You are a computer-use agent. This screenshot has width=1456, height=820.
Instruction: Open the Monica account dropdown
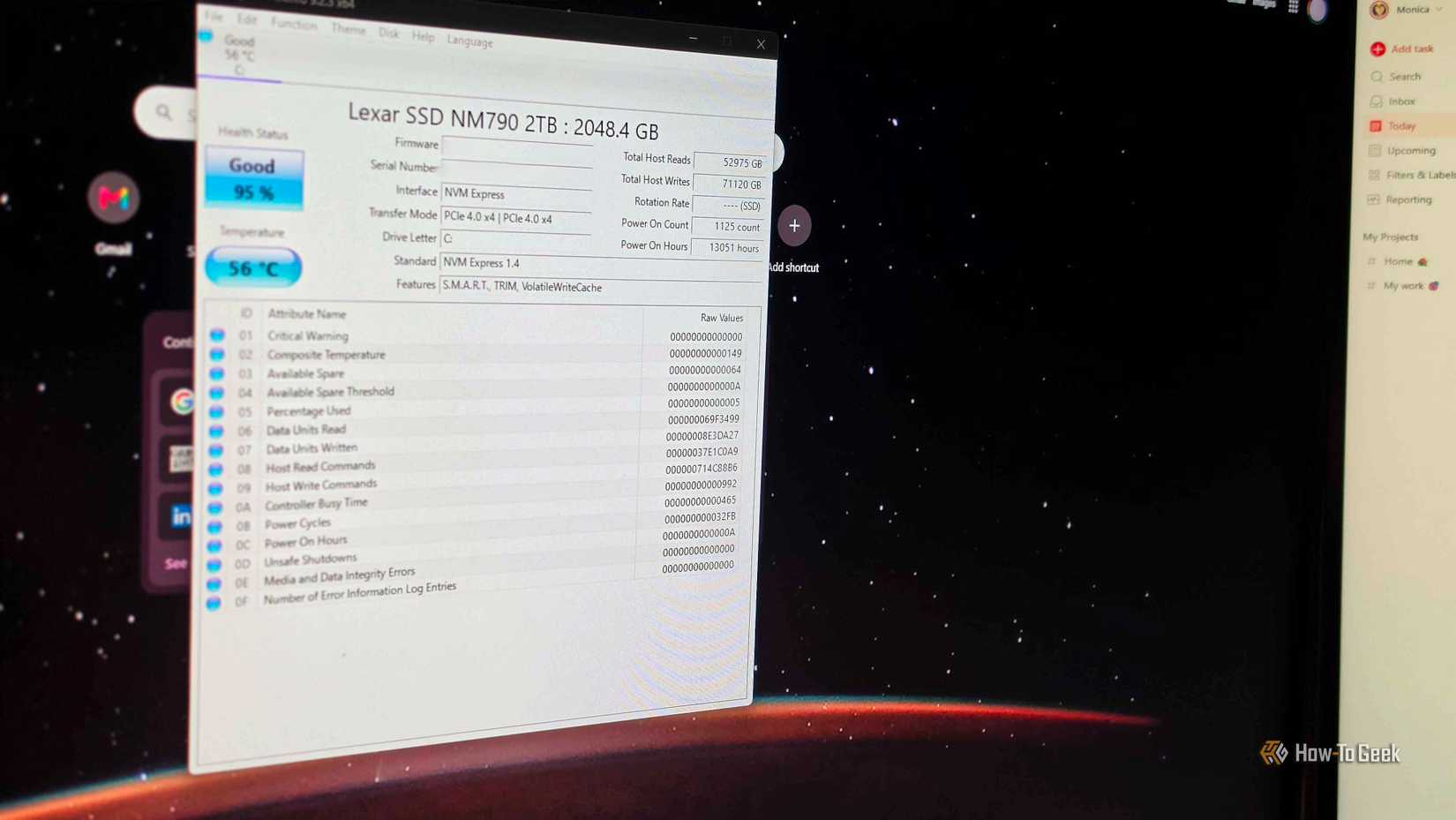click(1408, 10)
